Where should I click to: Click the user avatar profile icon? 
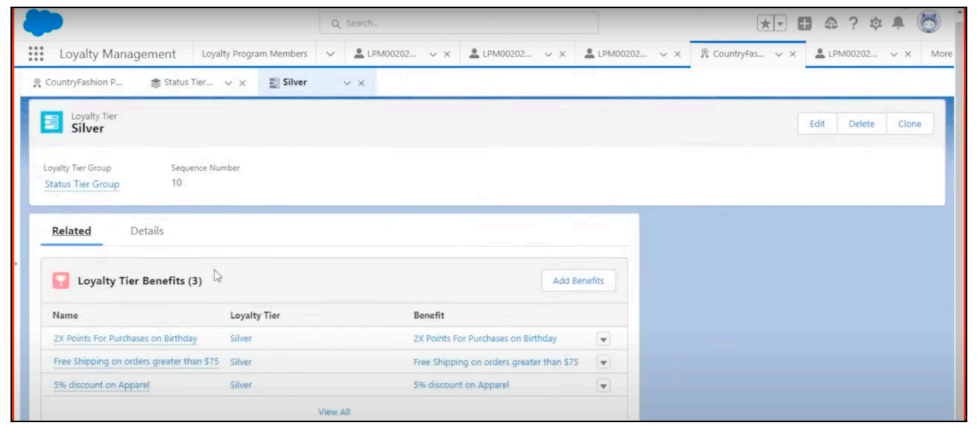tap(929, 22)
